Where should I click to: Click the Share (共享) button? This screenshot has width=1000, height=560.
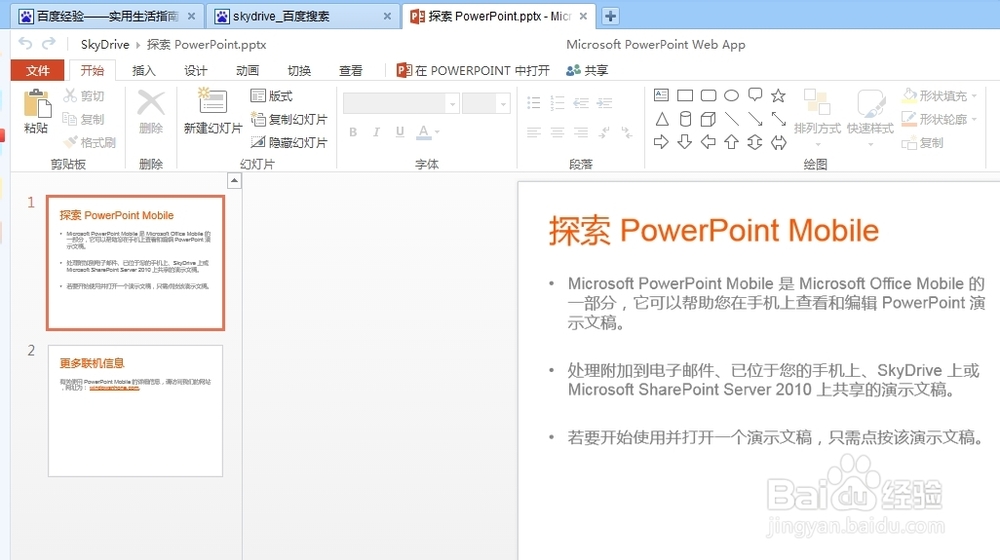[587, 70]
